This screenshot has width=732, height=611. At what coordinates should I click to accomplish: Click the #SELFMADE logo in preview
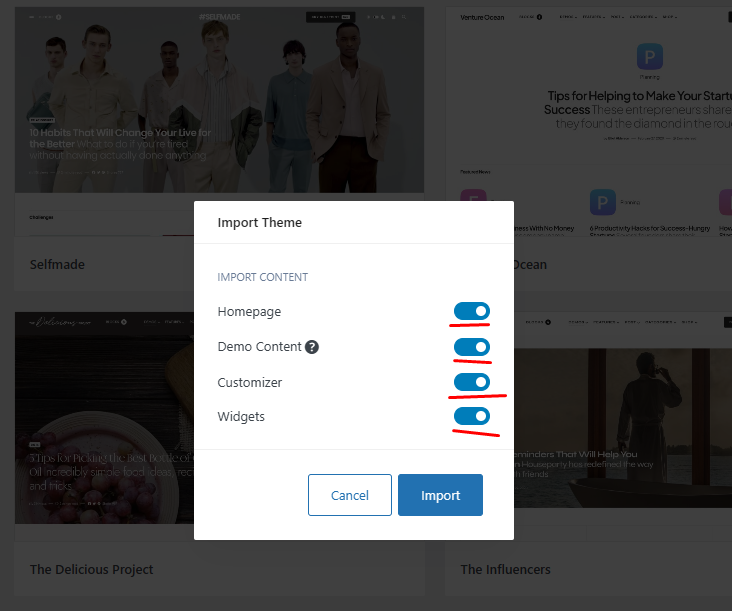pyautogui.click(x=219, y=17)
